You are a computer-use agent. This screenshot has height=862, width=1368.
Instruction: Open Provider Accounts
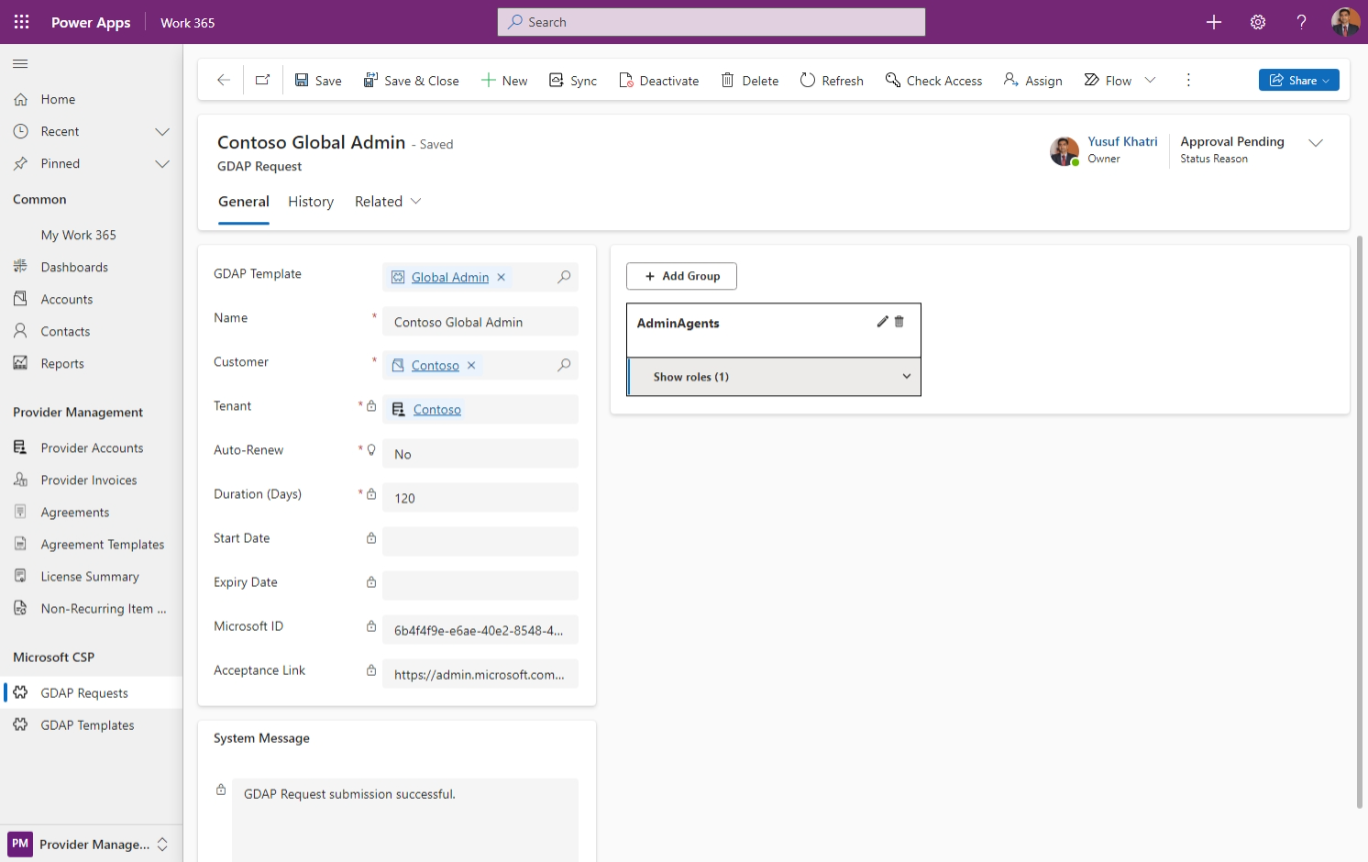coord(91,448)
